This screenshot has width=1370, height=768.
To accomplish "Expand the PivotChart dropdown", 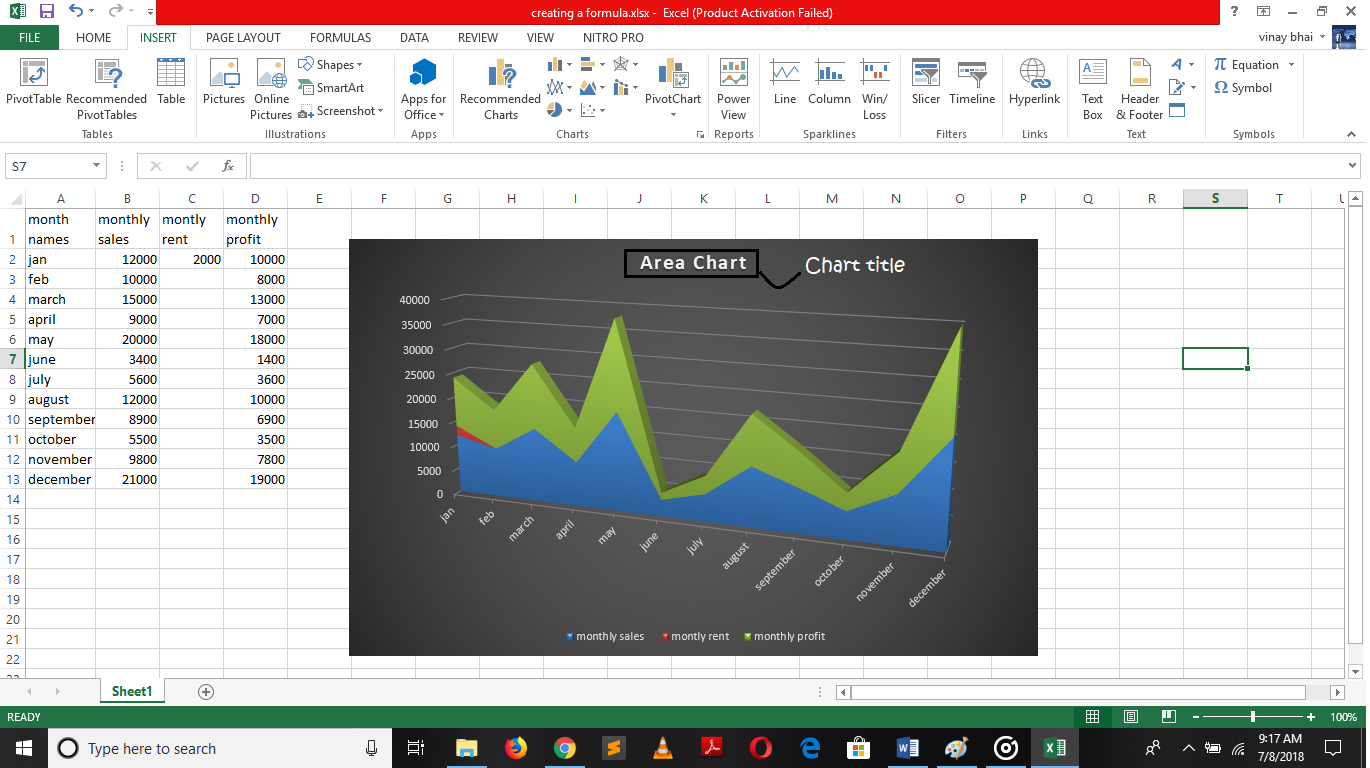I will [x=673, y=114].
